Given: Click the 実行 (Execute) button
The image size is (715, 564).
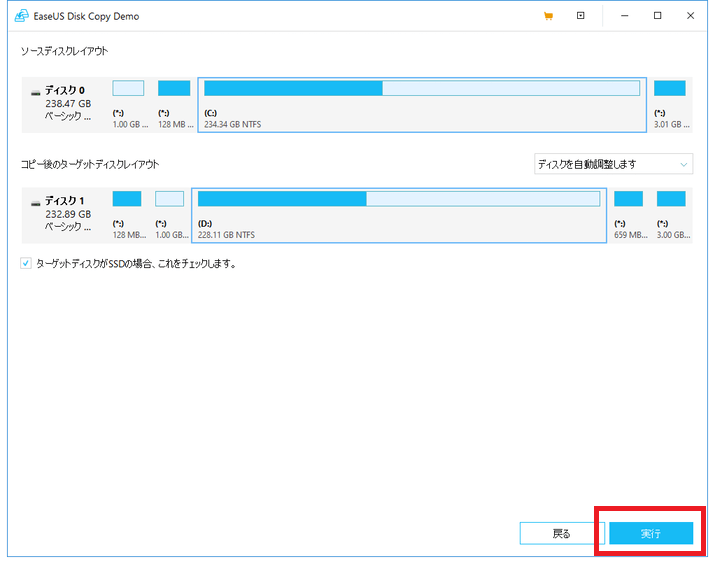Looking at the screenshot, I should coord(651,534).
